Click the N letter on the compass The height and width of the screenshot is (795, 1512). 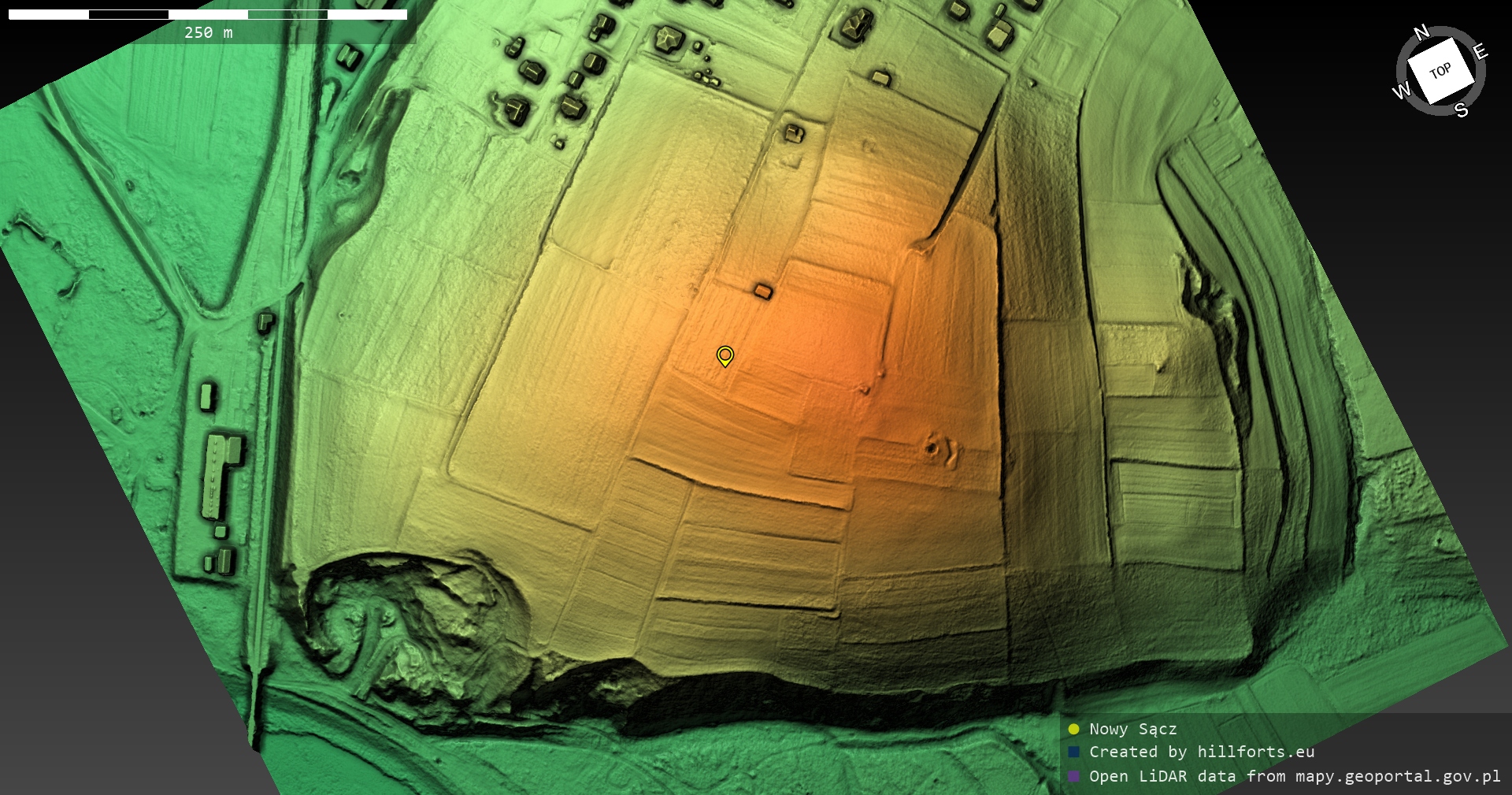[1421, 33]
